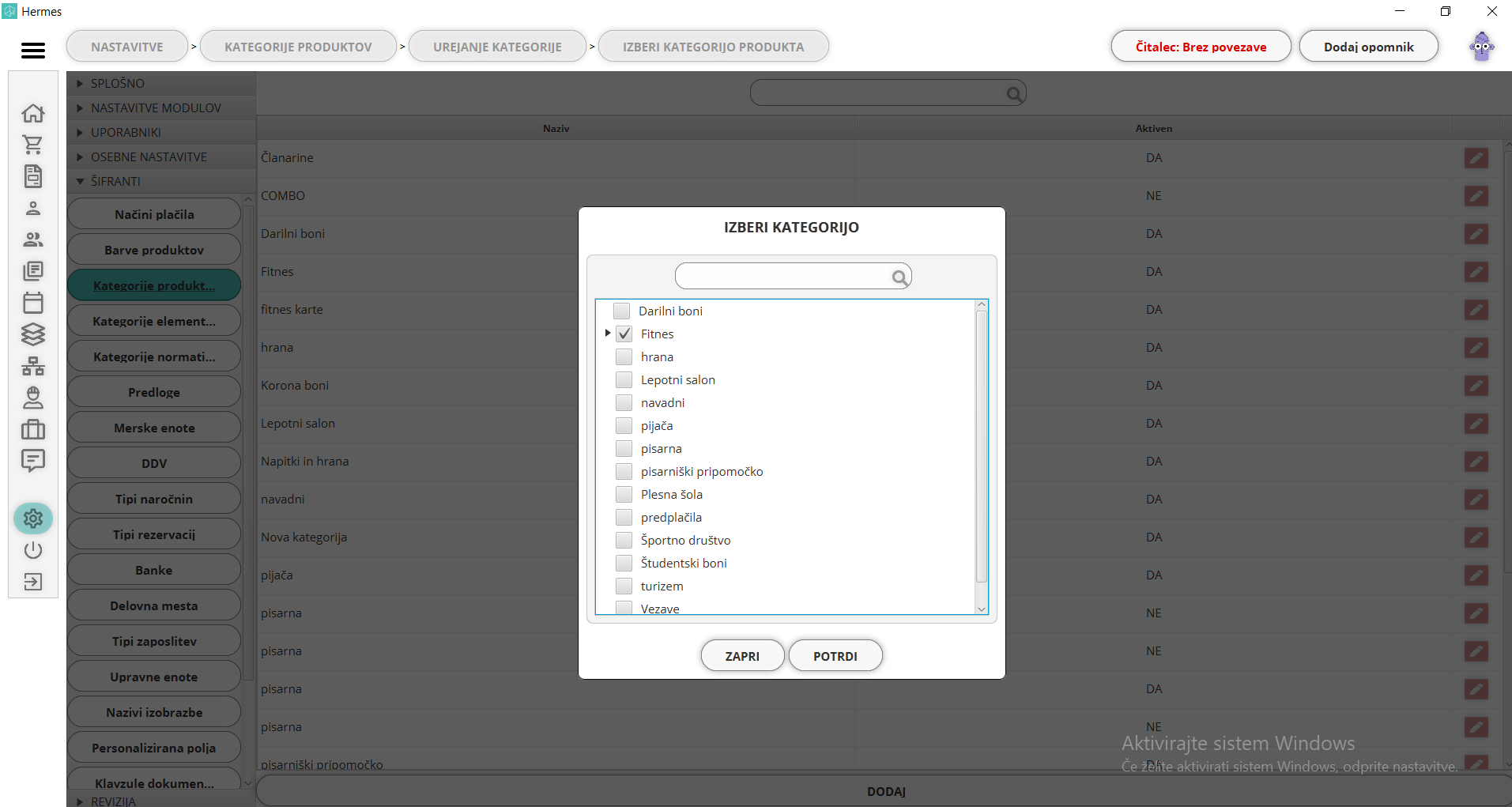Open the organization chart sidebar icon
The width and height of the screenshot is (1512, 807).
[33, 366]
